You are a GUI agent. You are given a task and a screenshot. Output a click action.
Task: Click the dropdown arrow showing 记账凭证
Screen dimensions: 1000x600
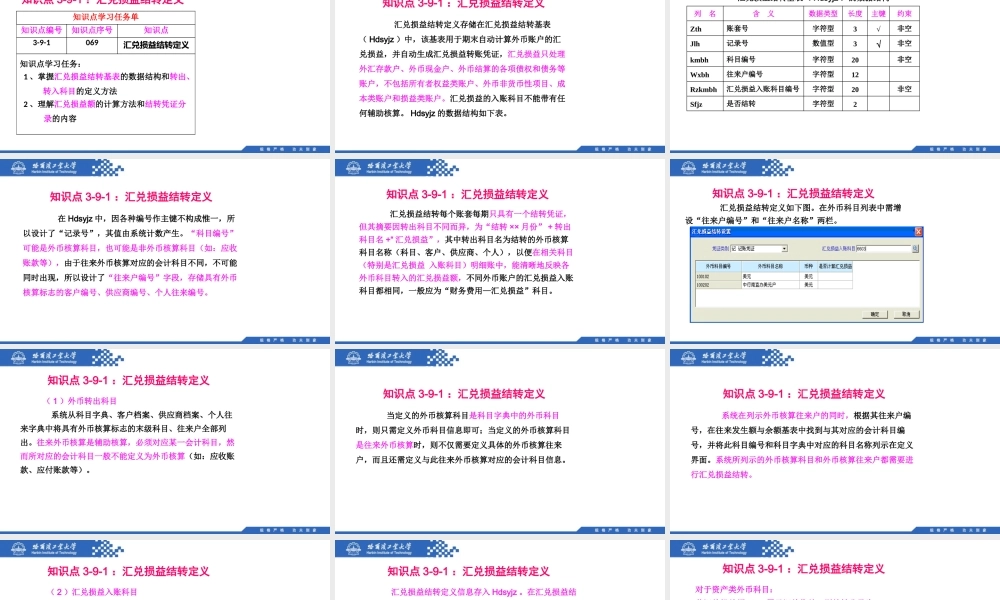(x=784, y=249)
